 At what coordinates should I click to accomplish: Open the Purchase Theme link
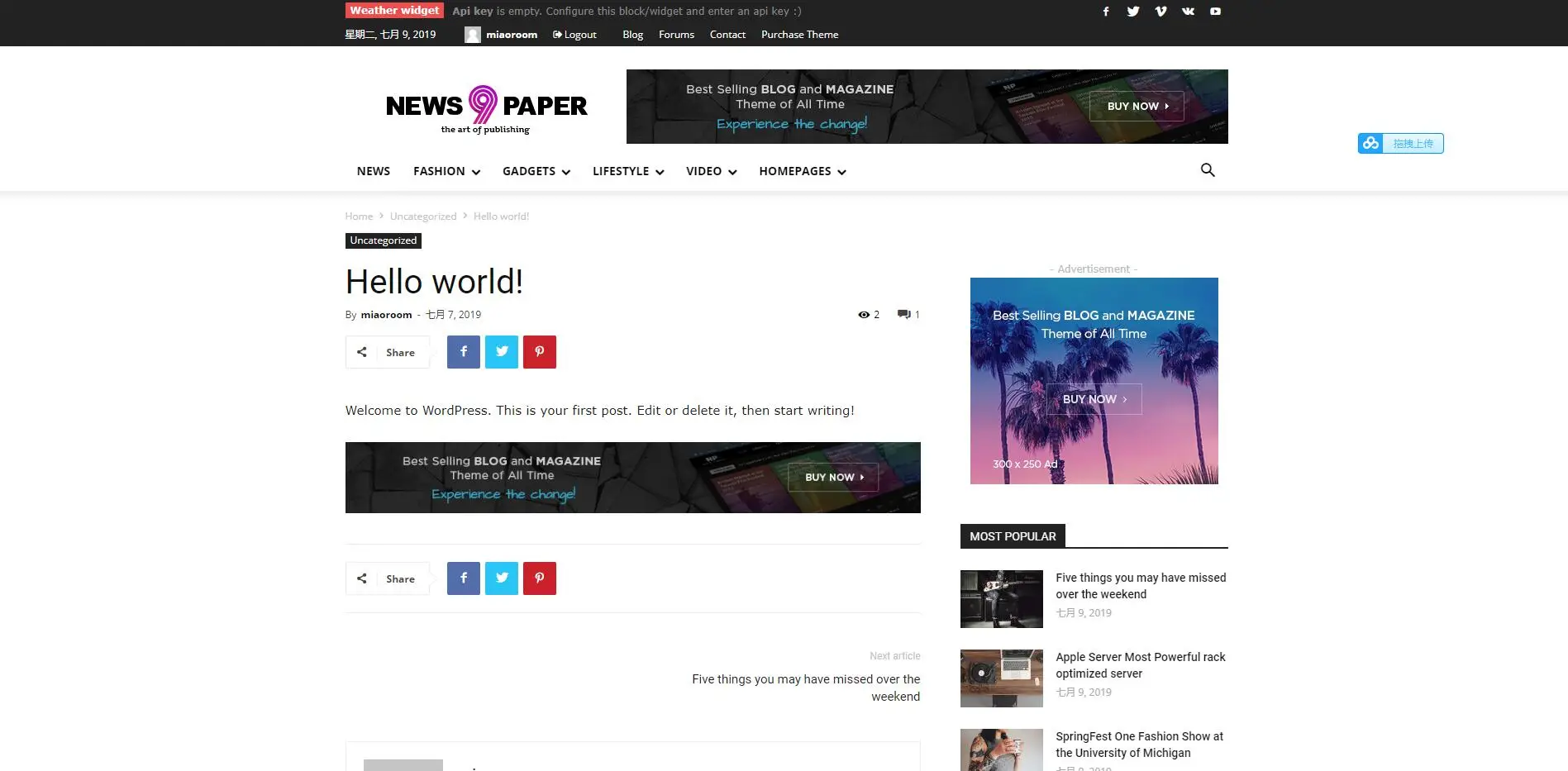click(x=799, y=34)
